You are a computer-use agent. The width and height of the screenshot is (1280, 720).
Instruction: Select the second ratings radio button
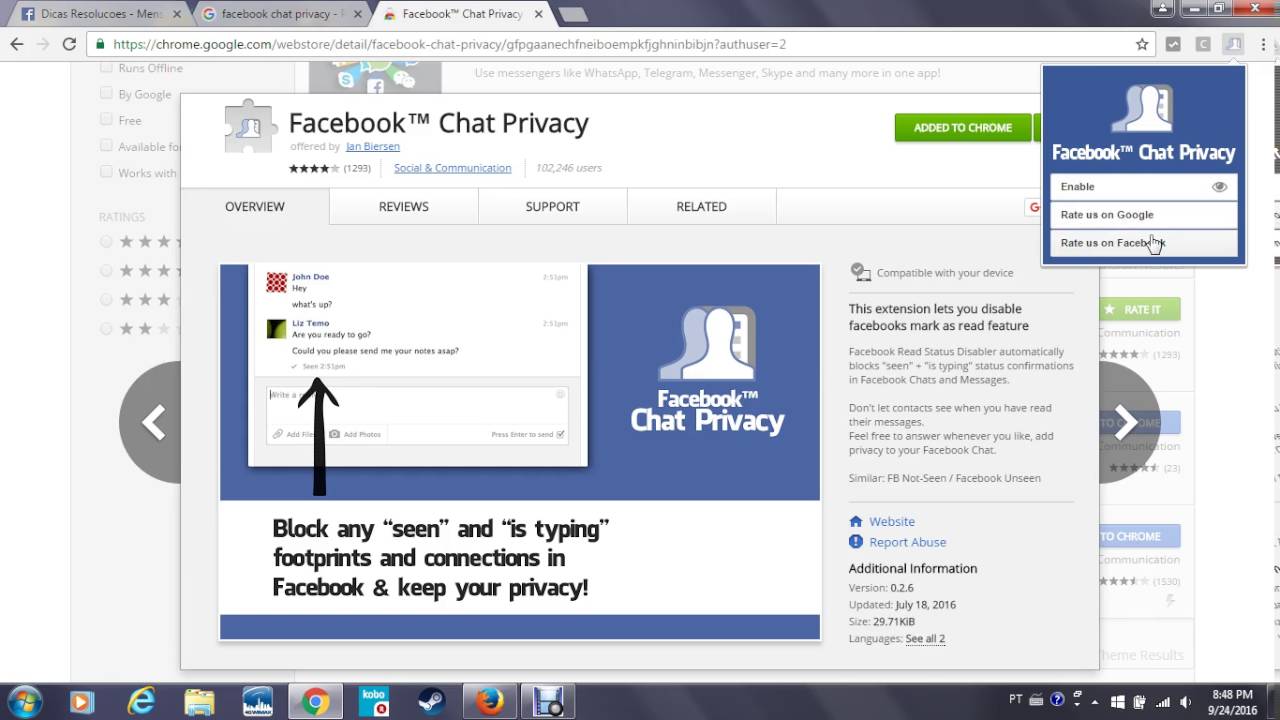106,270
